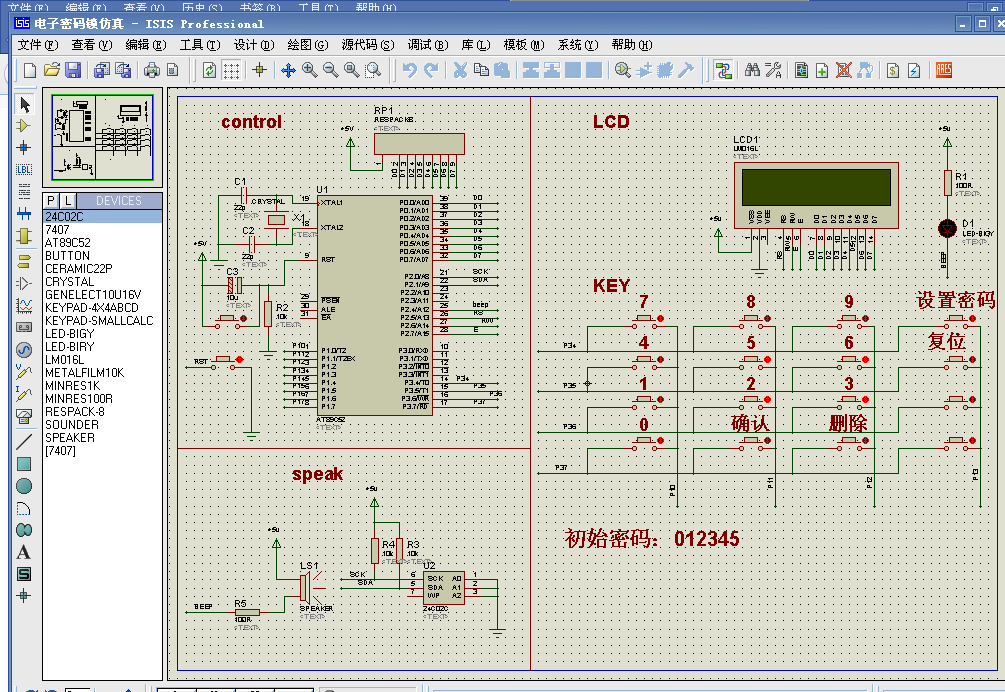Open the property assignment tool

coord(774,70)
